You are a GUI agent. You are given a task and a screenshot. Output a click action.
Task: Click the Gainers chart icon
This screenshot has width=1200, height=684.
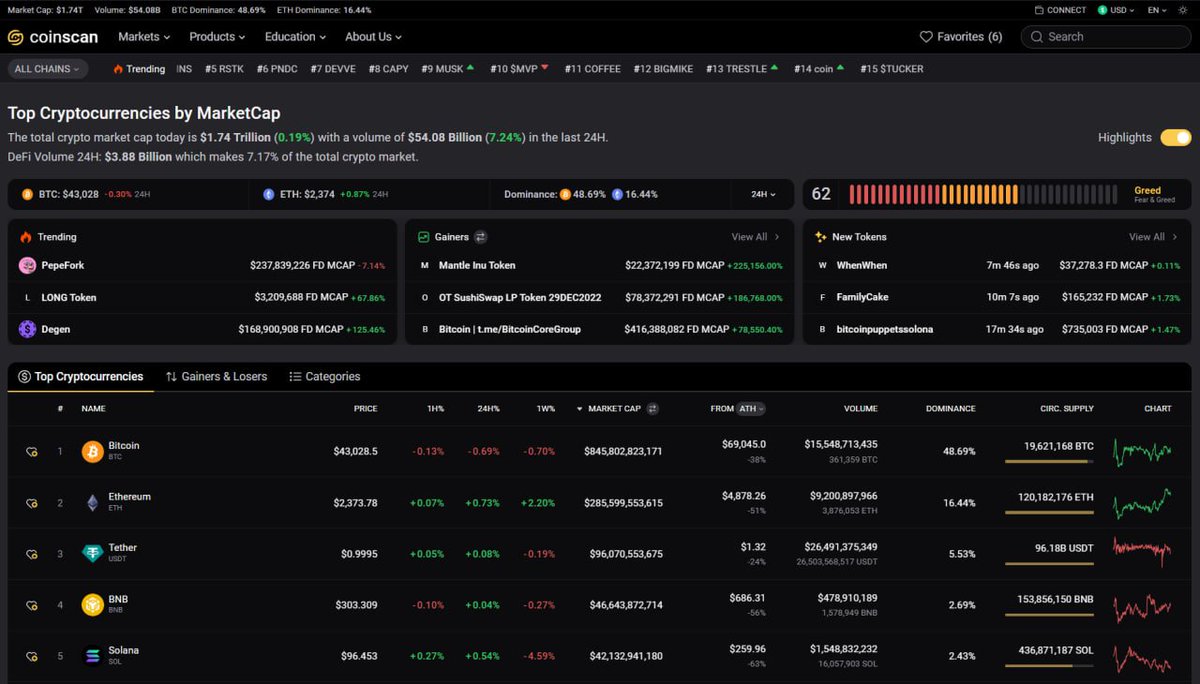click(424, 237)
